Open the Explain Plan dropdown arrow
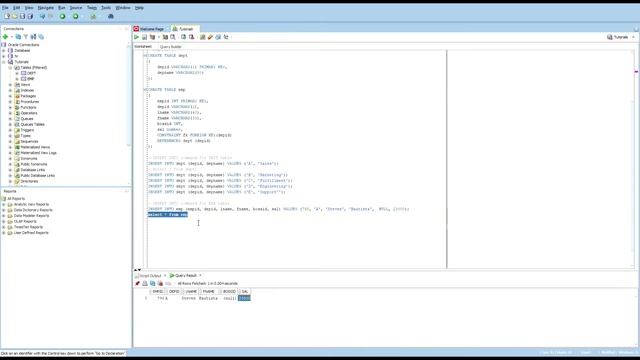 [x=158, y=37]
